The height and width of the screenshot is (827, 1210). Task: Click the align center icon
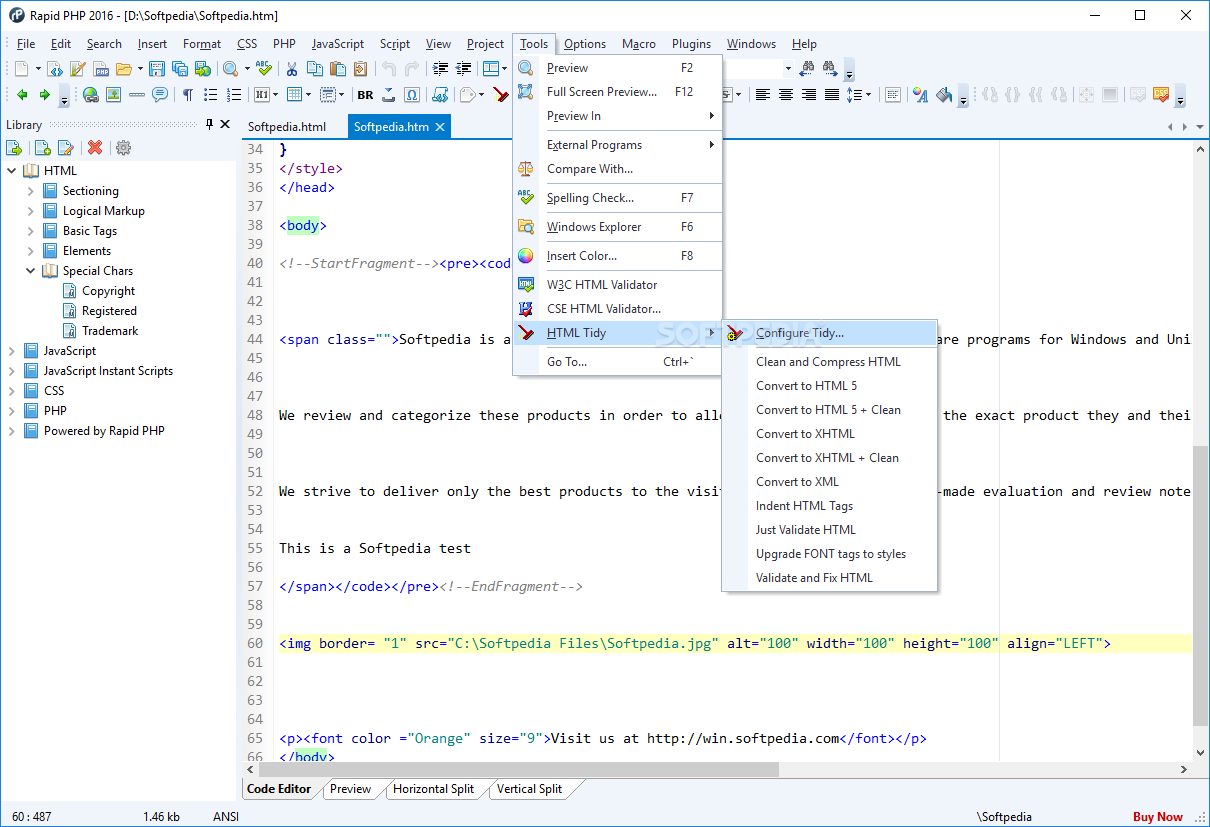[786, 95]
